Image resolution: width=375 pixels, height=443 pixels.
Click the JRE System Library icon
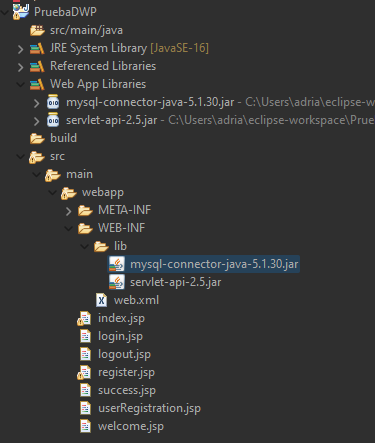click(37, 48)
